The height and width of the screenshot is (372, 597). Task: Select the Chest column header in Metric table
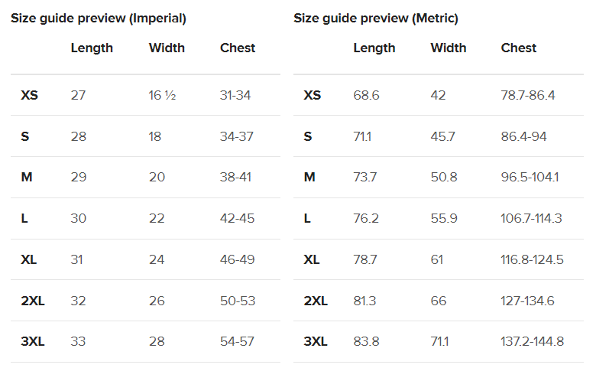pos(519,48)
